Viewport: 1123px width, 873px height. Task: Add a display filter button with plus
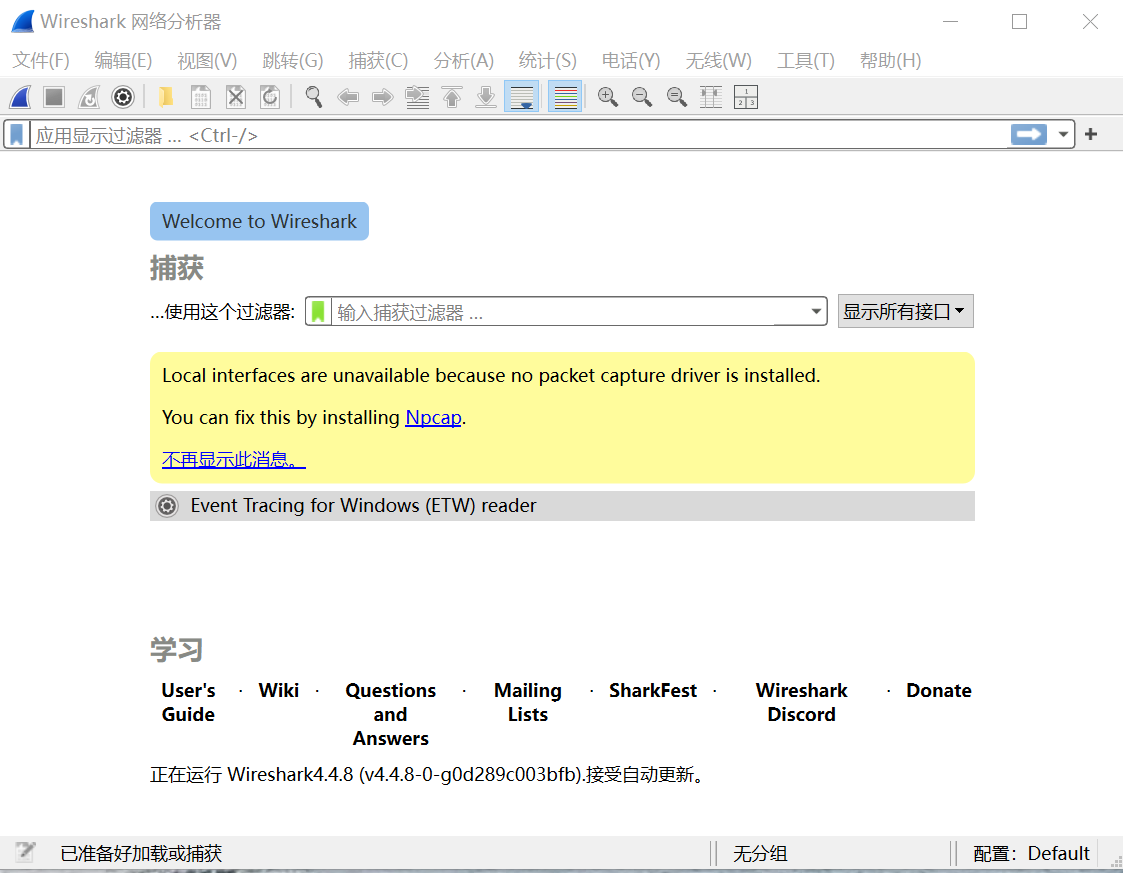1091,134
